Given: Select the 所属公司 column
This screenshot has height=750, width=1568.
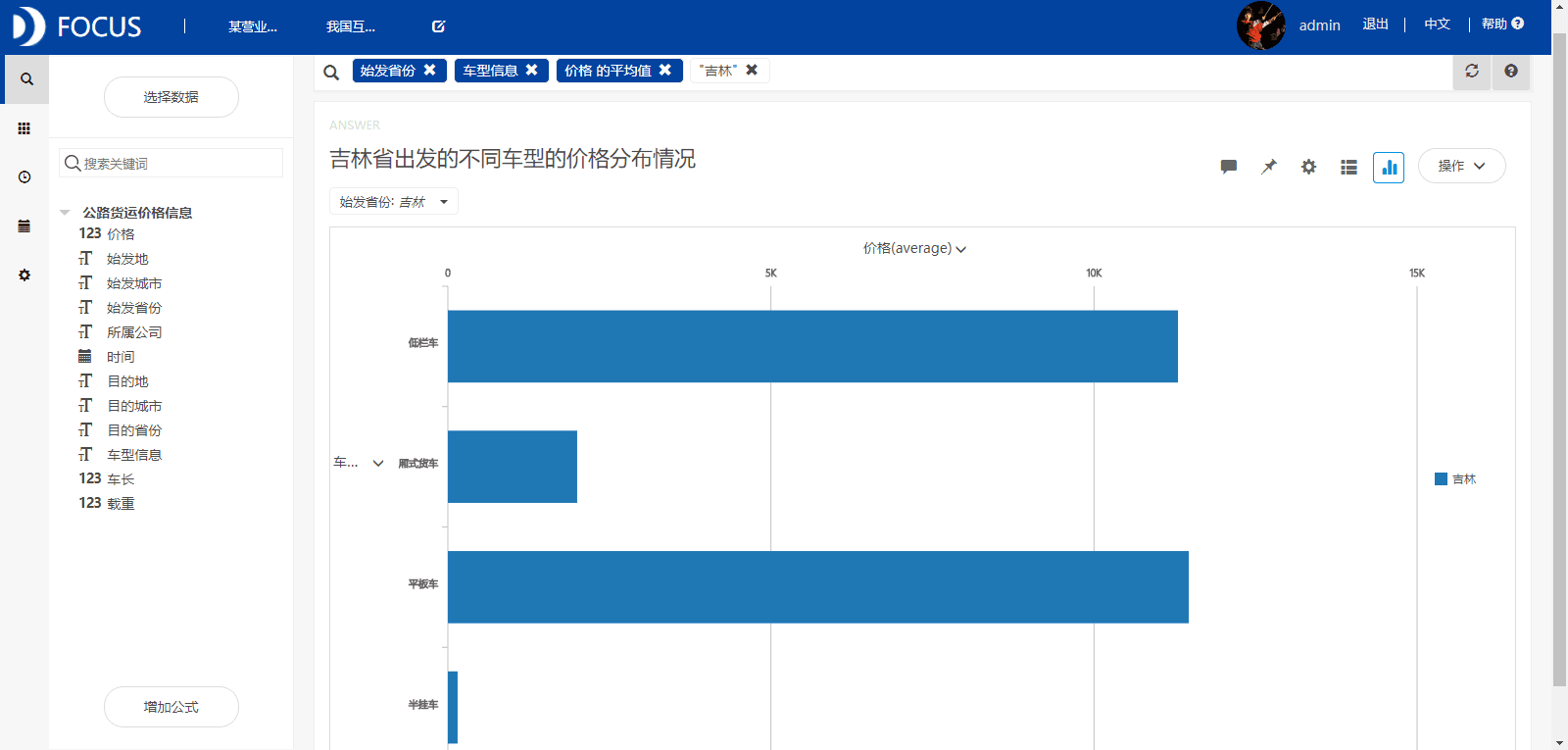Looking at the screenshot, I should click(134, 332).
